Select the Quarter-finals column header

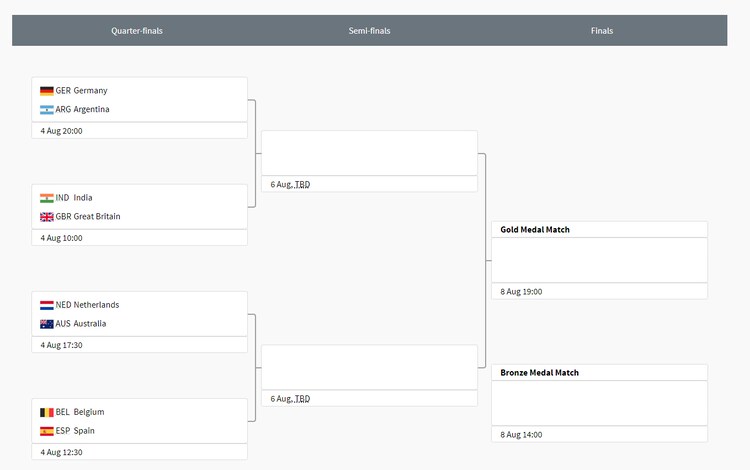137,31
